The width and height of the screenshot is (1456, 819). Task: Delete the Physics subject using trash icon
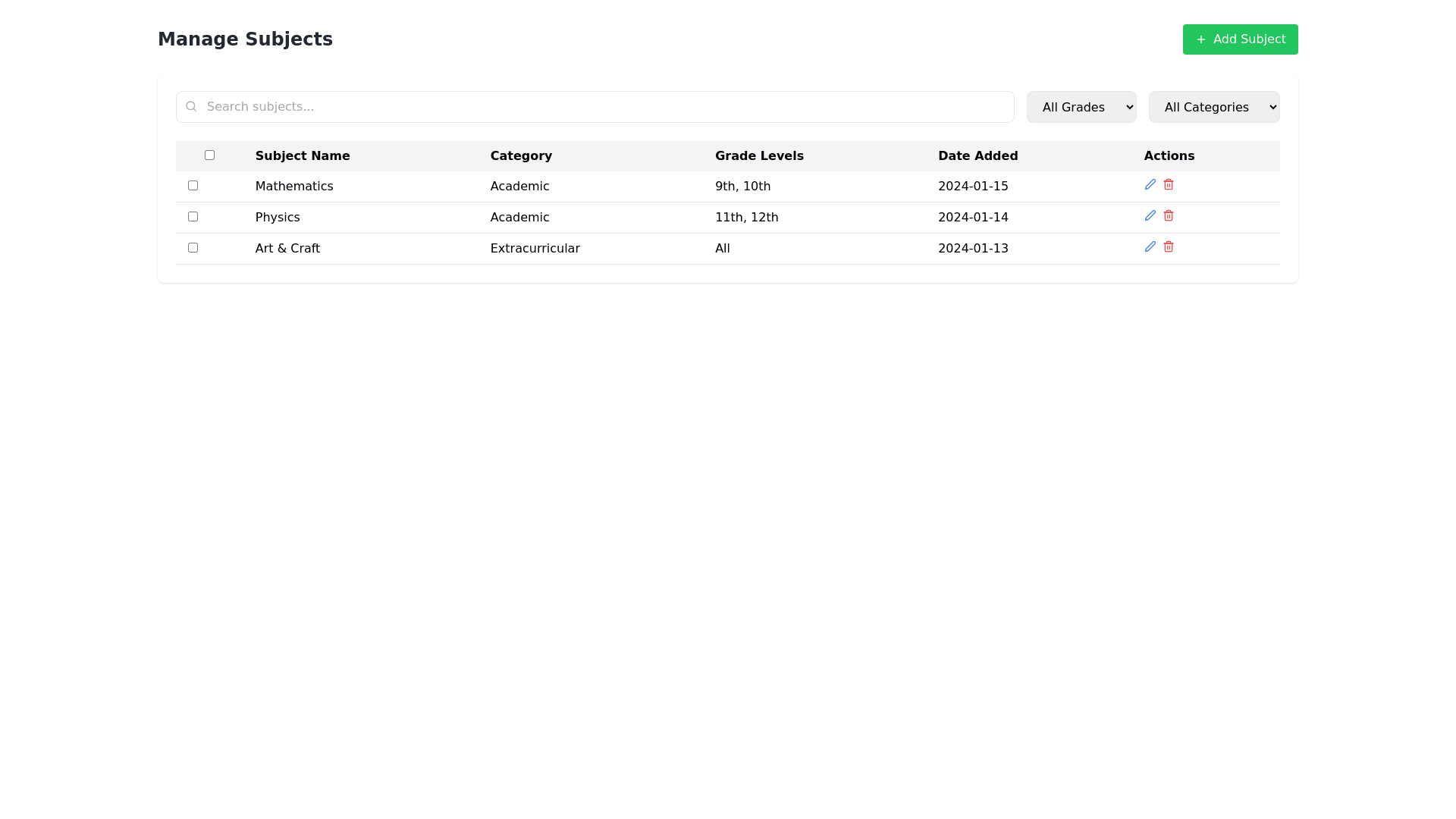click(1168, 215)
